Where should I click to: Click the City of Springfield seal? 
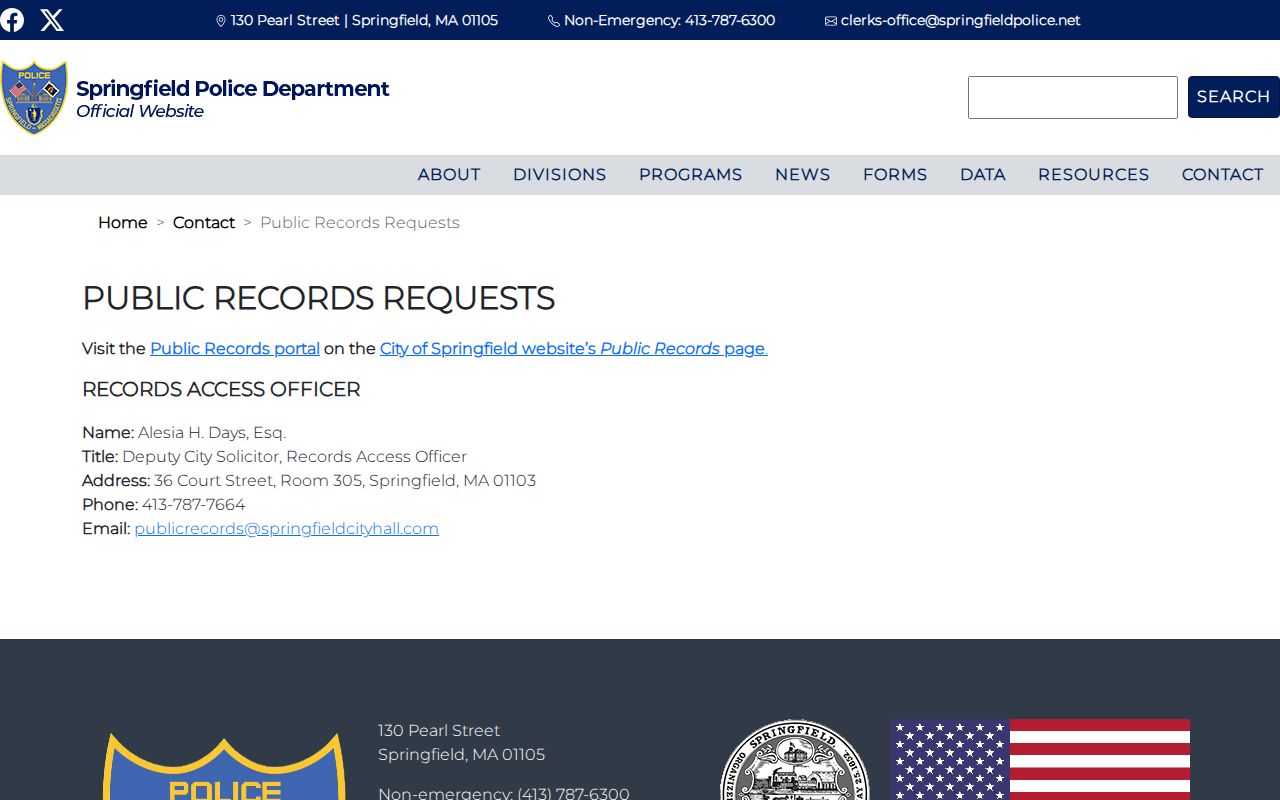click(795, 760)
